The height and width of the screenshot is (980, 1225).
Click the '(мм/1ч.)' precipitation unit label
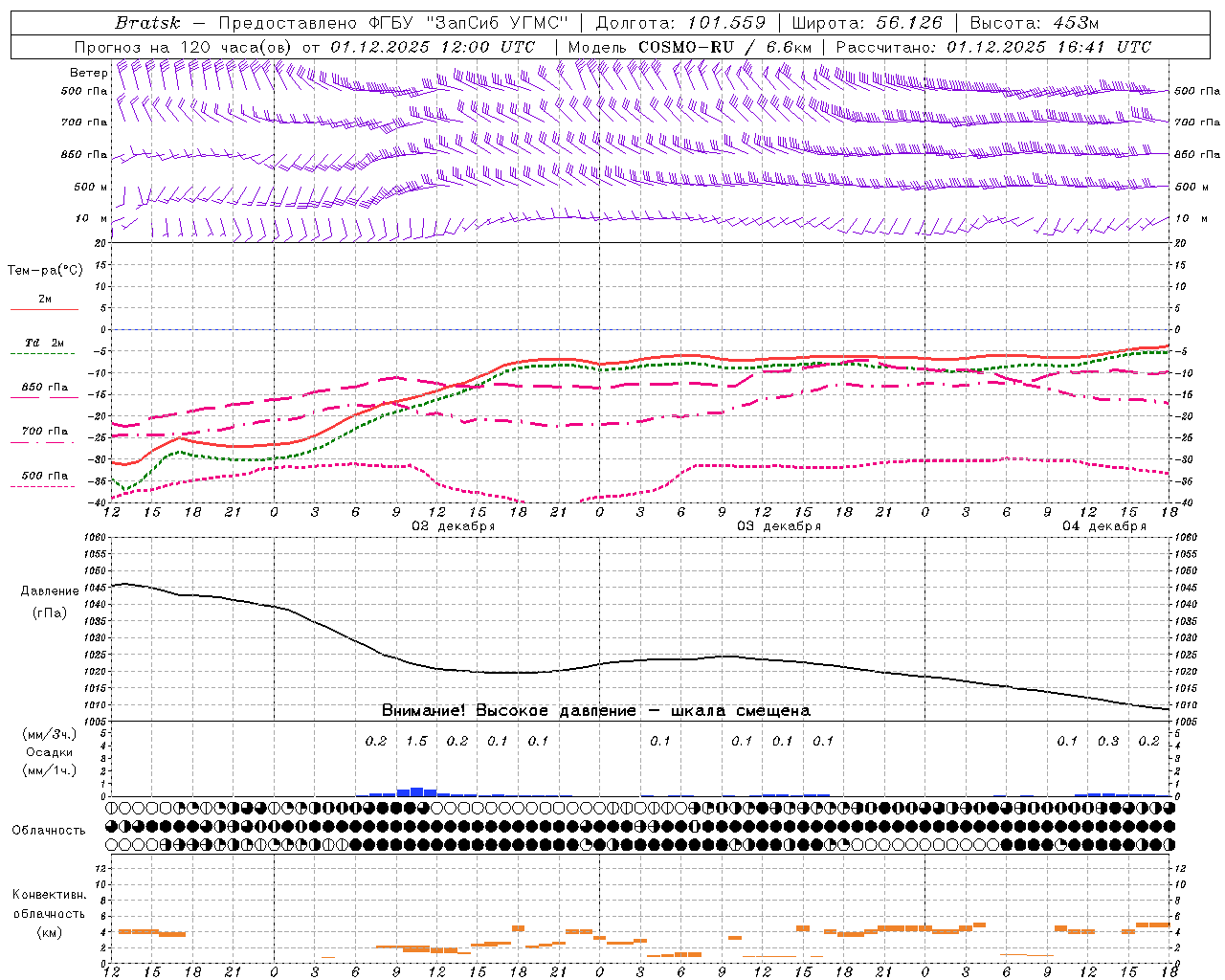[49, 770]
